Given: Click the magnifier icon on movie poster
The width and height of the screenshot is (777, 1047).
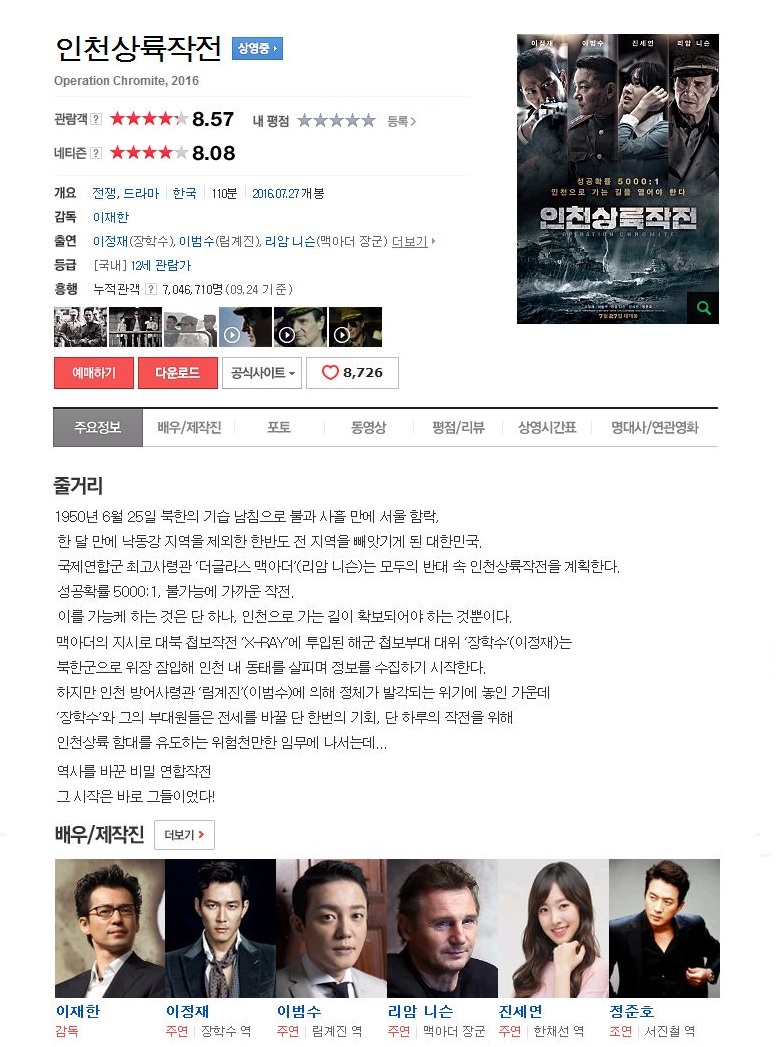Looking at the screenshot, I should click(x=703, y=308).
